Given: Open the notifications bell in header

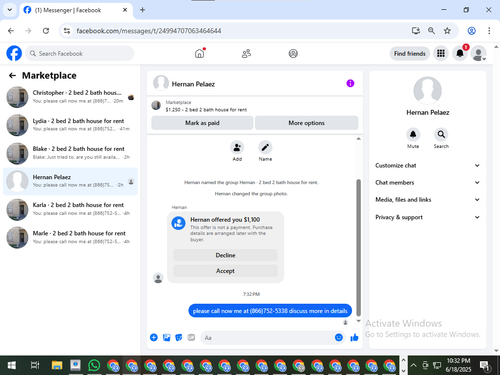Looking at the screenshot, I should (x=460, y=53).
